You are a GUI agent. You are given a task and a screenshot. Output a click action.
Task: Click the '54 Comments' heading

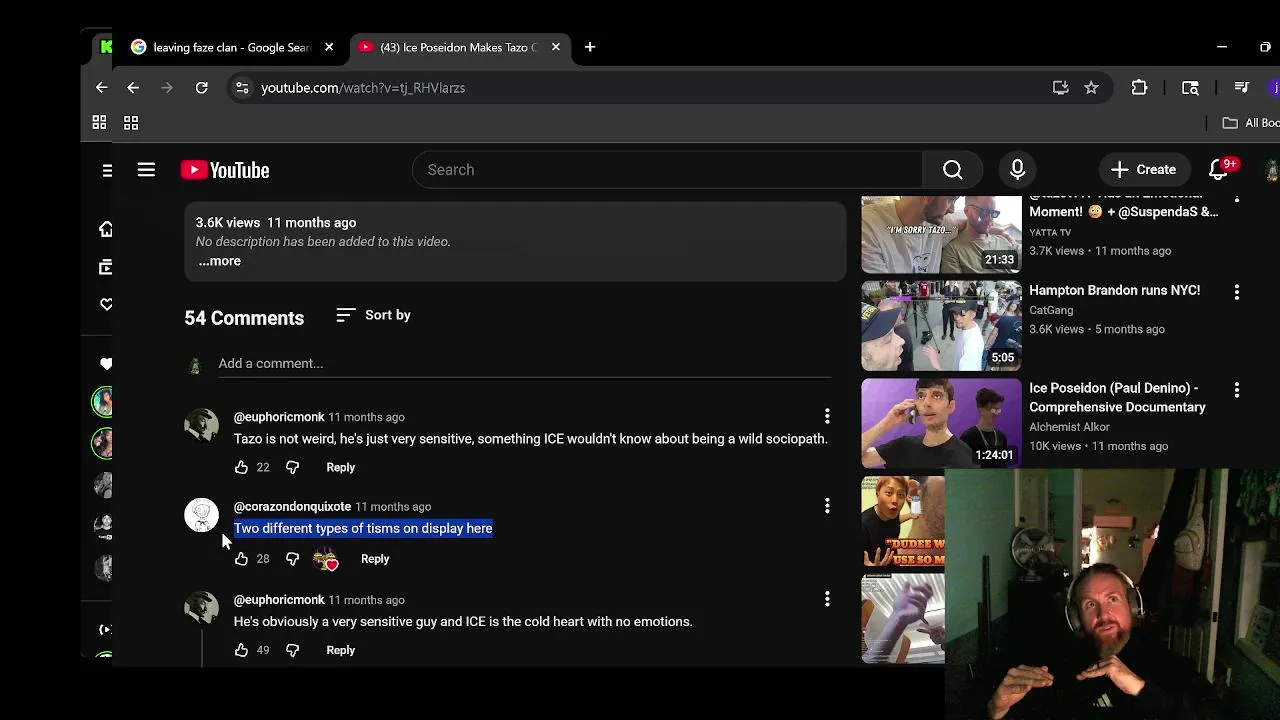click(244, 318)
